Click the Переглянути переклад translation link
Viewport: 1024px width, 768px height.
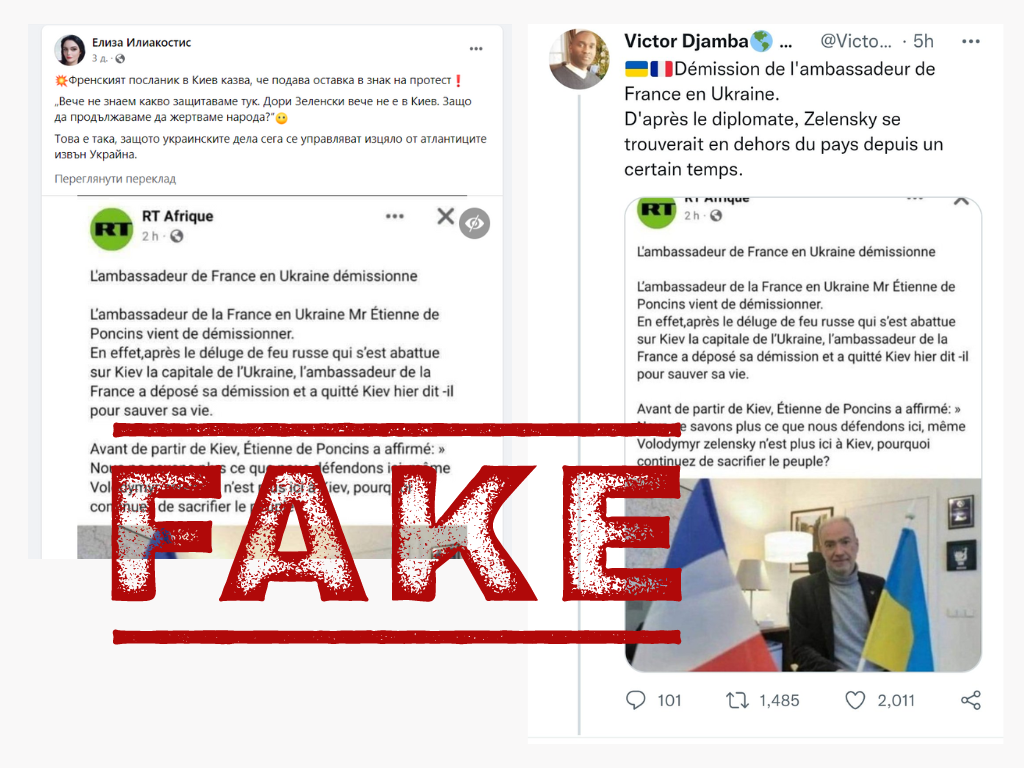tap(115, 179)
